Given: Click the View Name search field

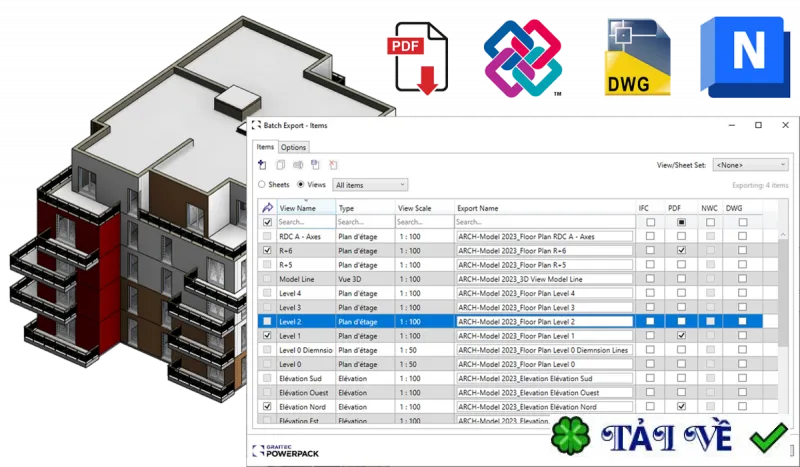Looking at the screenshot, I should coord(306,222).
